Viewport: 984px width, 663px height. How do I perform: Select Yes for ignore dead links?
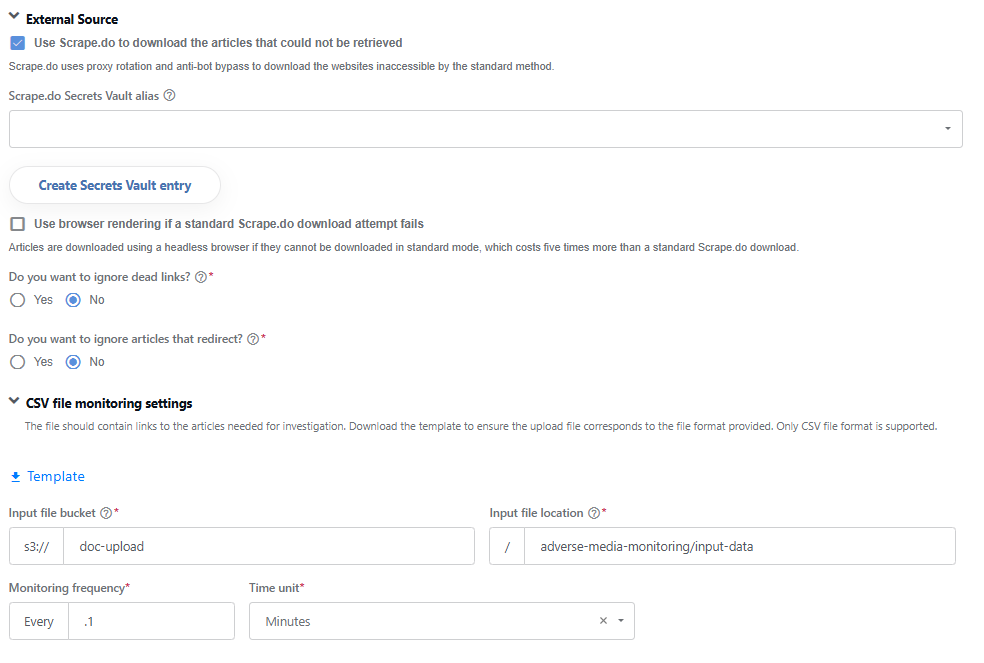point(18,300)
